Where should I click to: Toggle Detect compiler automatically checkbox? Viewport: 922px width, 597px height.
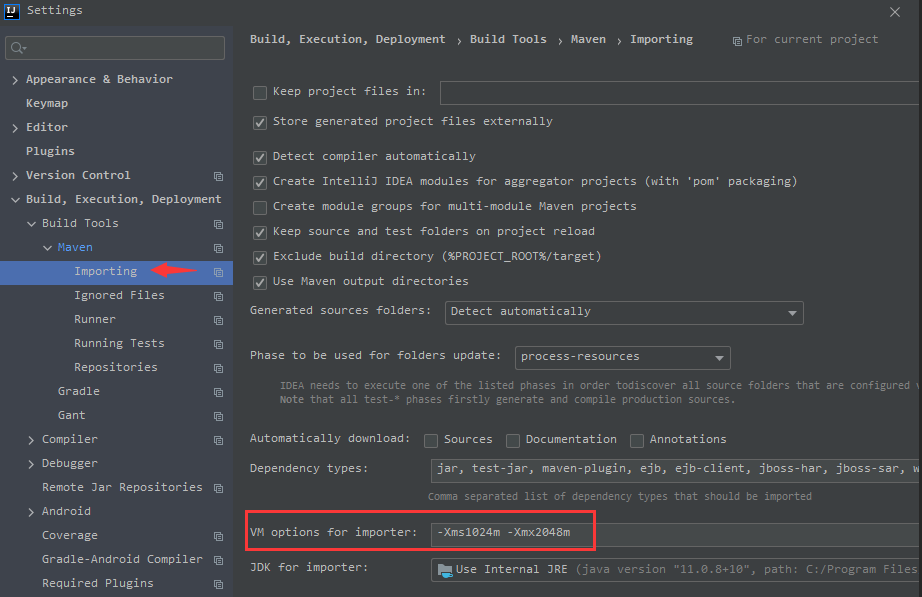point(259,158)
